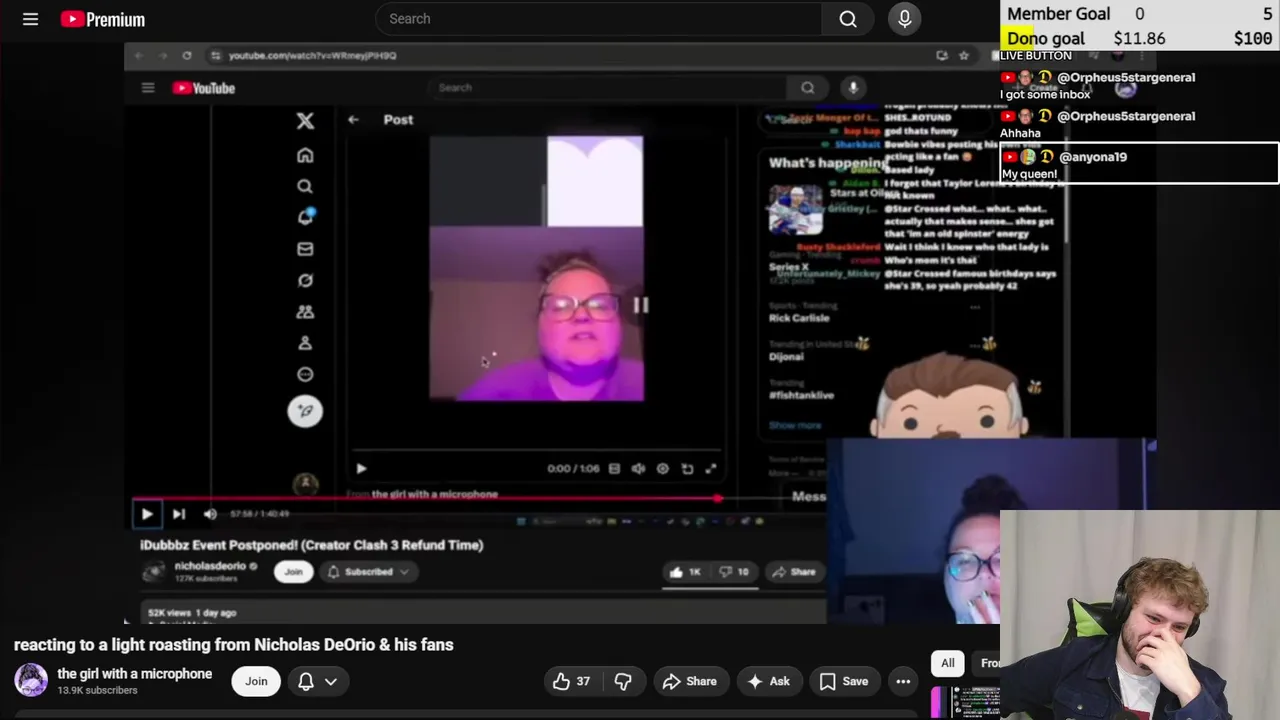Screen dimensions: 1280x720
Task: Open X Communities people icon
Action: tap(305, 312)
